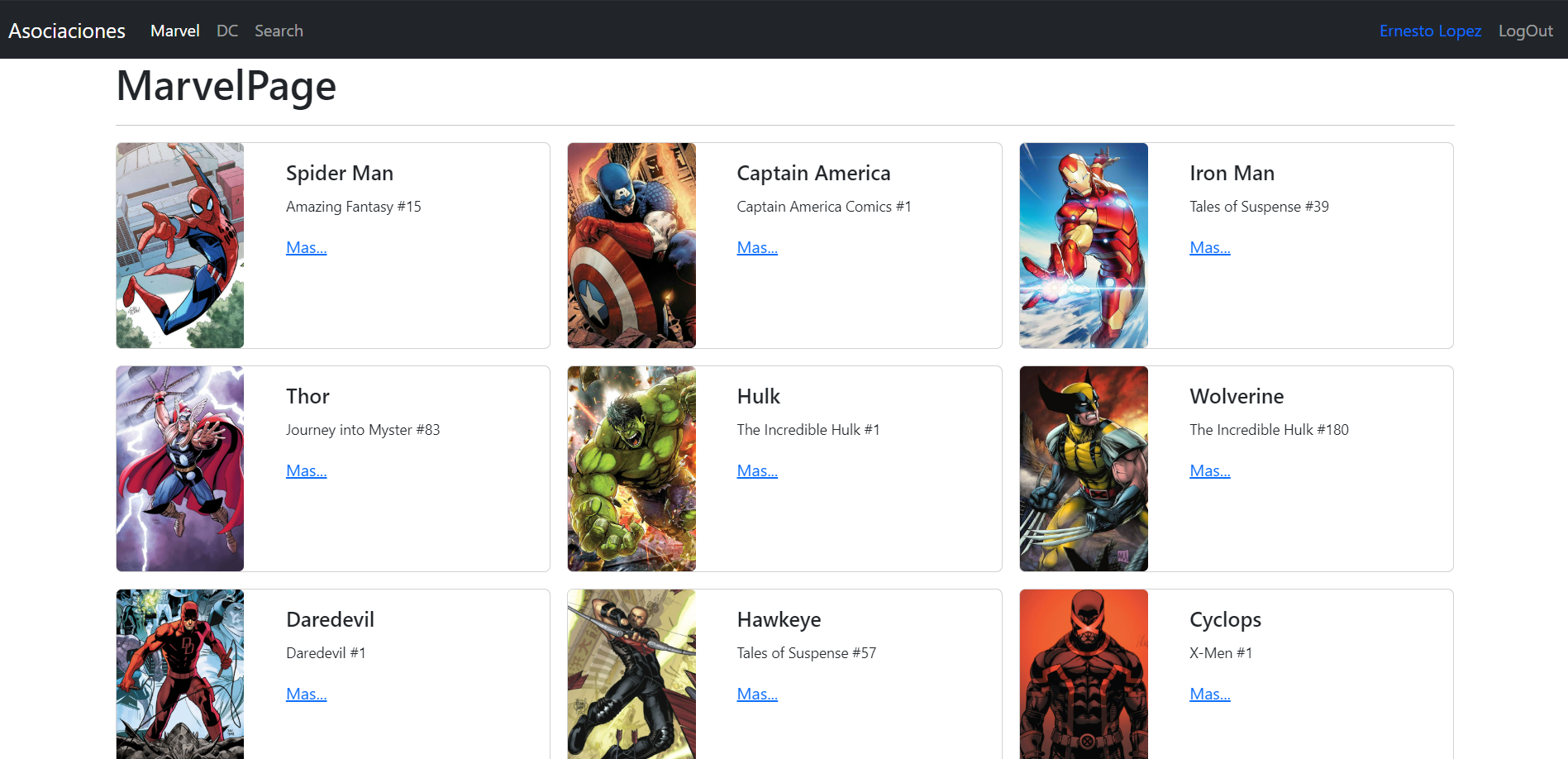Click the text The Incredible Hulk #180
This screenshot has width=1568, height=759.
(x=1269, y=430)
